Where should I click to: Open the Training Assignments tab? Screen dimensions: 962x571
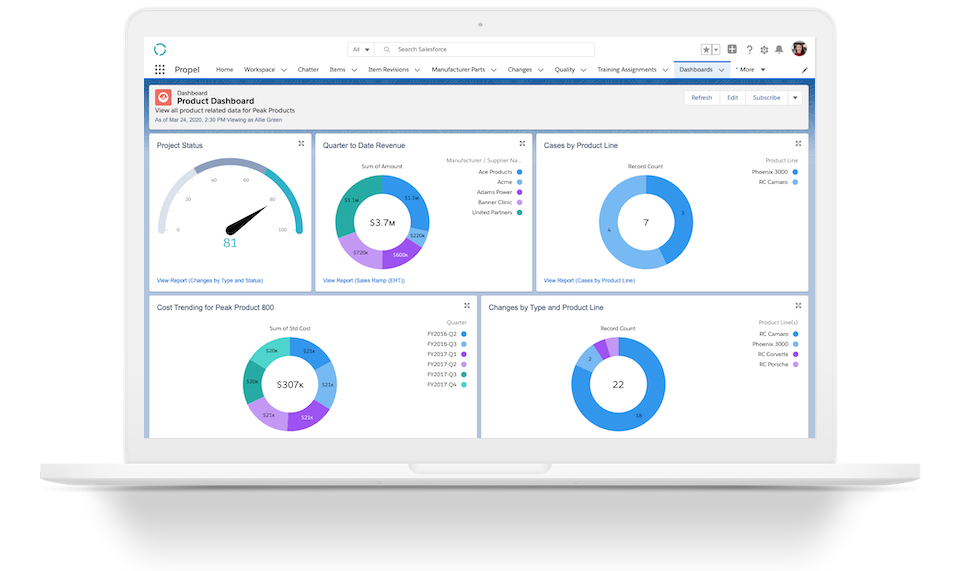[627, 70]
